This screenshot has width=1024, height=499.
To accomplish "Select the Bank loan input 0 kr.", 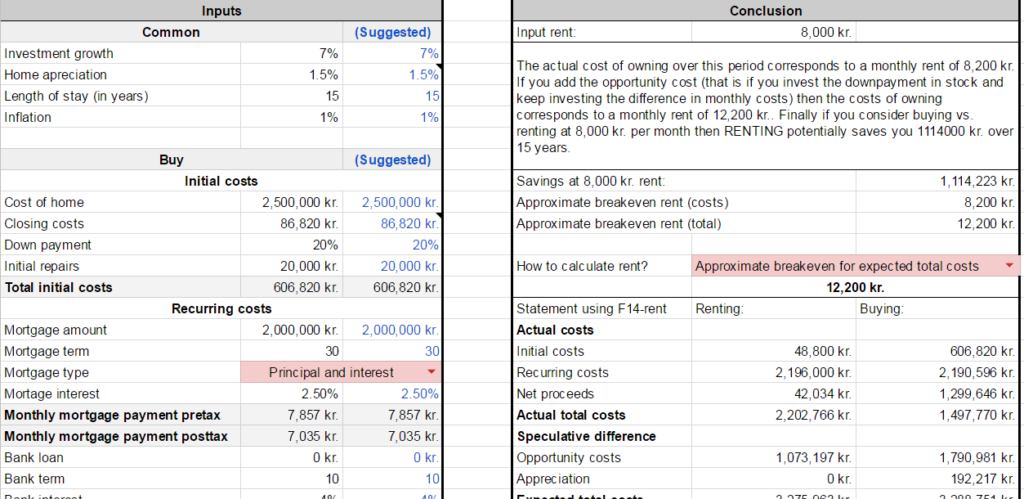I will point(291,457).
